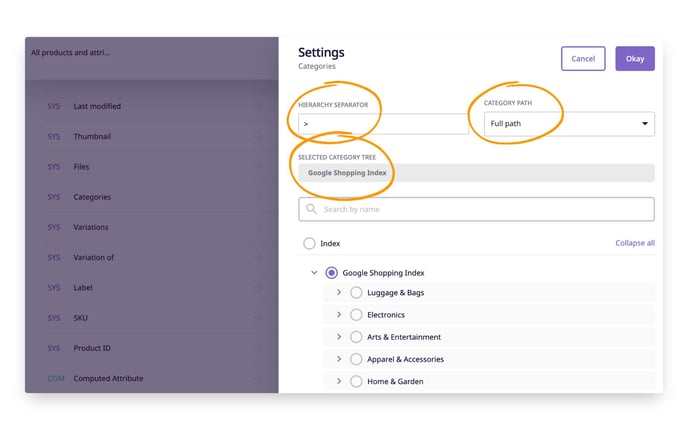Viewport: 688px width, 430px height.
Task: Click the Electronics label
Action: pyautogui.click(x=386, y=315)
